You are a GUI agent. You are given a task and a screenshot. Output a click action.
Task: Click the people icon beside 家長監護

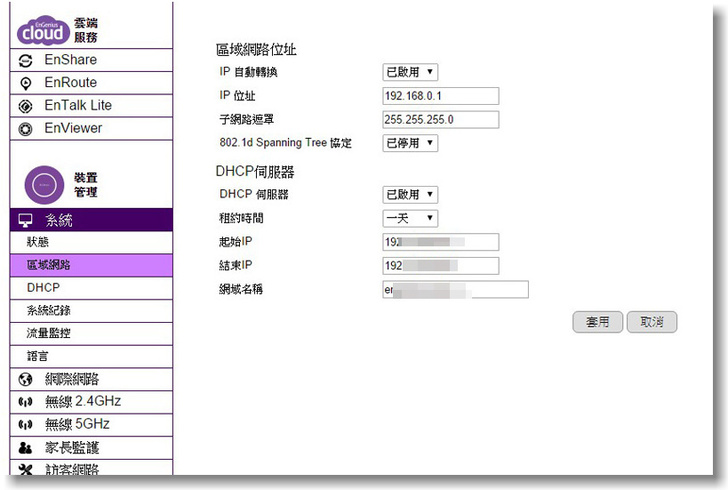pyautogui.click(x=26, y=448)
